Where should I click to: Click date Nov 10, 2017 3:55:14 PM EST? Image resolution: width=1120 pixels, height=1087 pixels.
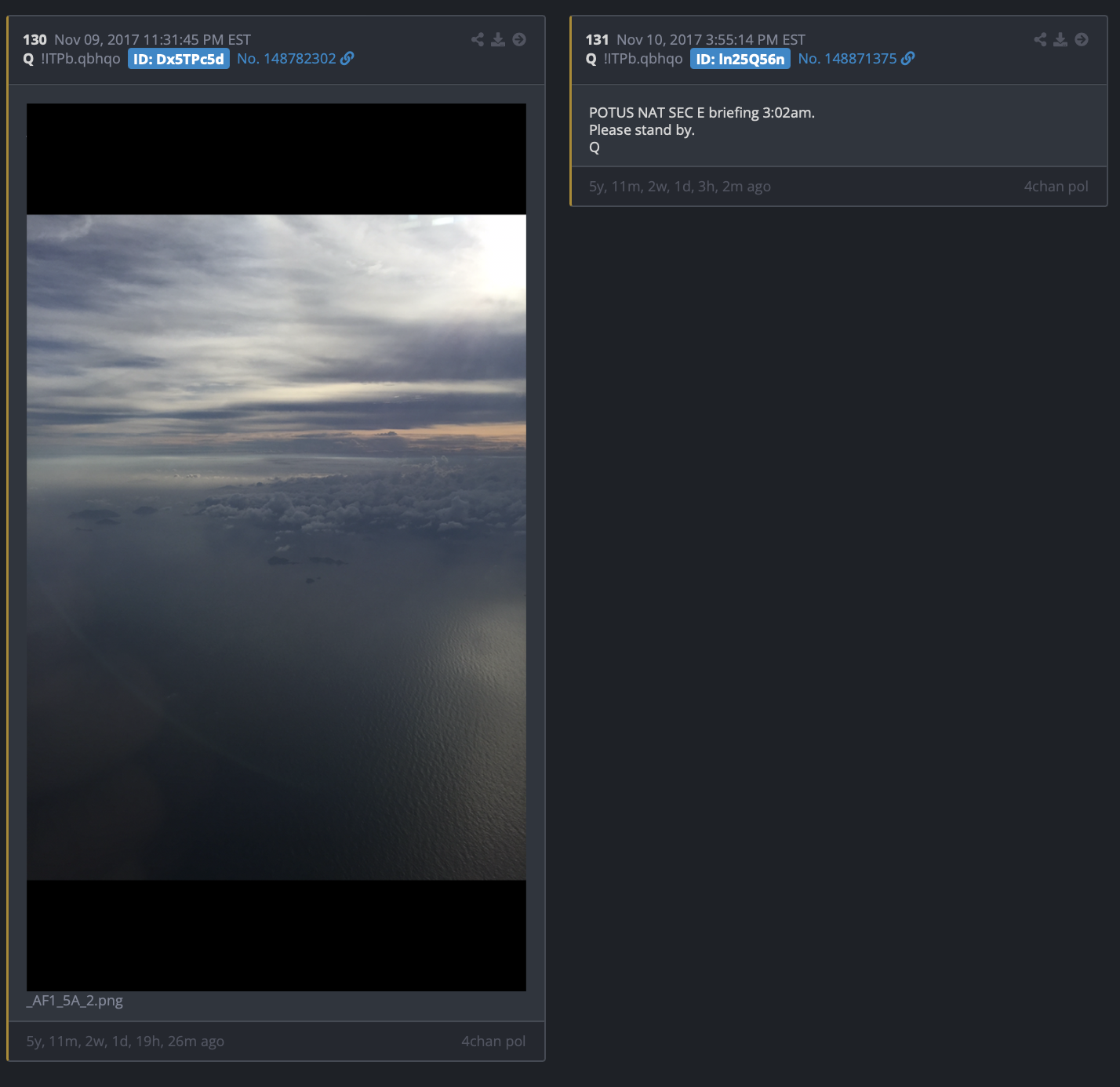click(711, 40)
